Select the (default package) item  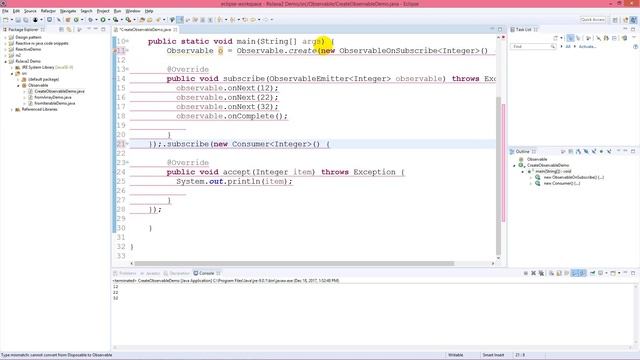coord(43,79)
